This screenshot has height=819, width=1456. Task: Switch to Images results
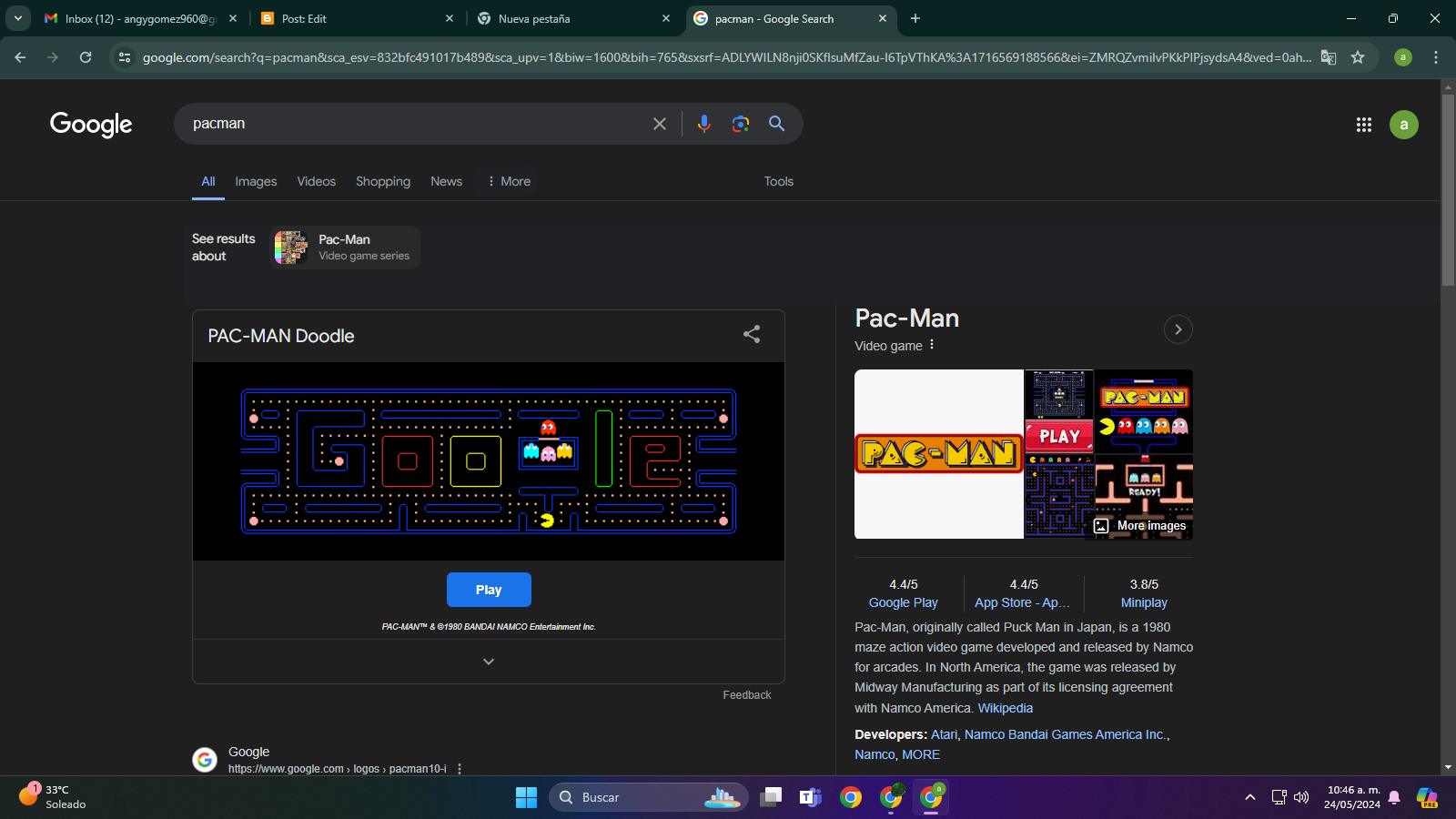pos(256,181)
